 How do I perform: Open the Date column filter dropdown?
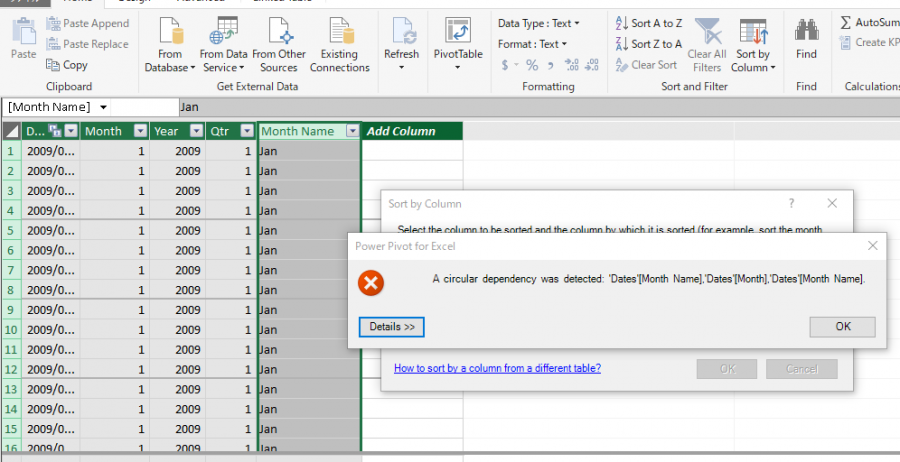71,131
